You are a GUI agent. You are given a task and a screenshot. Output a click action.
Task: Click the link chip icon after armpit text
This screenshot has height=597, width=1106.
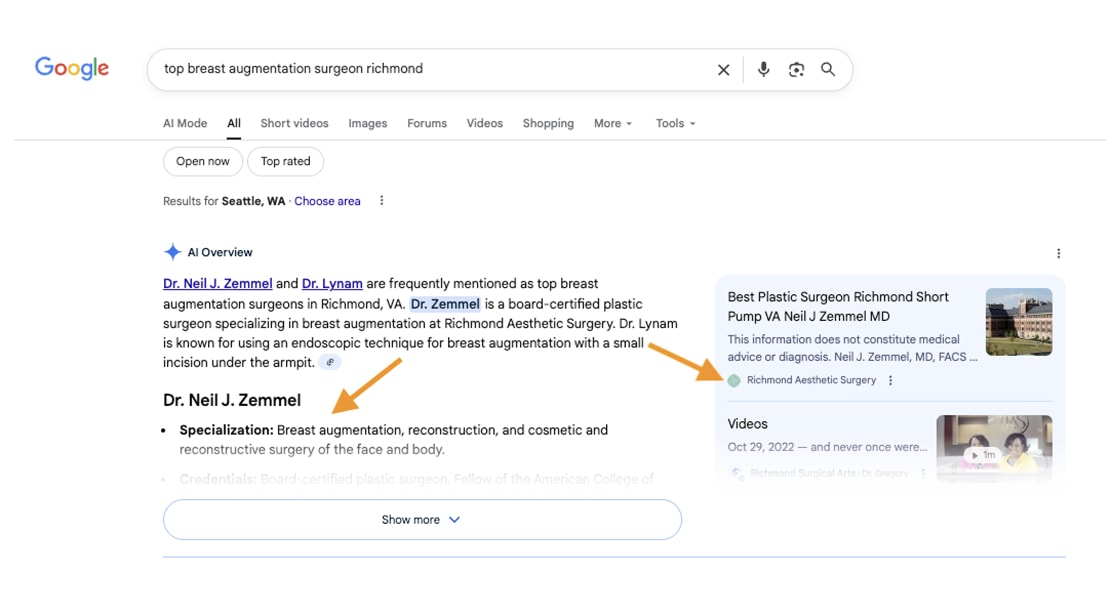click(330, 363)
